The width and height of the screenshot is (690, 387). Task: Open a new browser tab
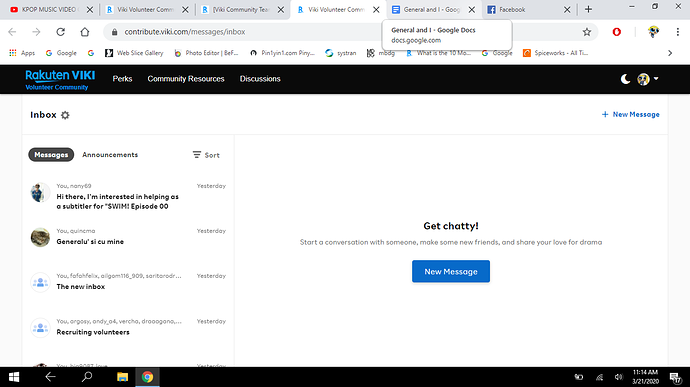(x=588, y=9)
